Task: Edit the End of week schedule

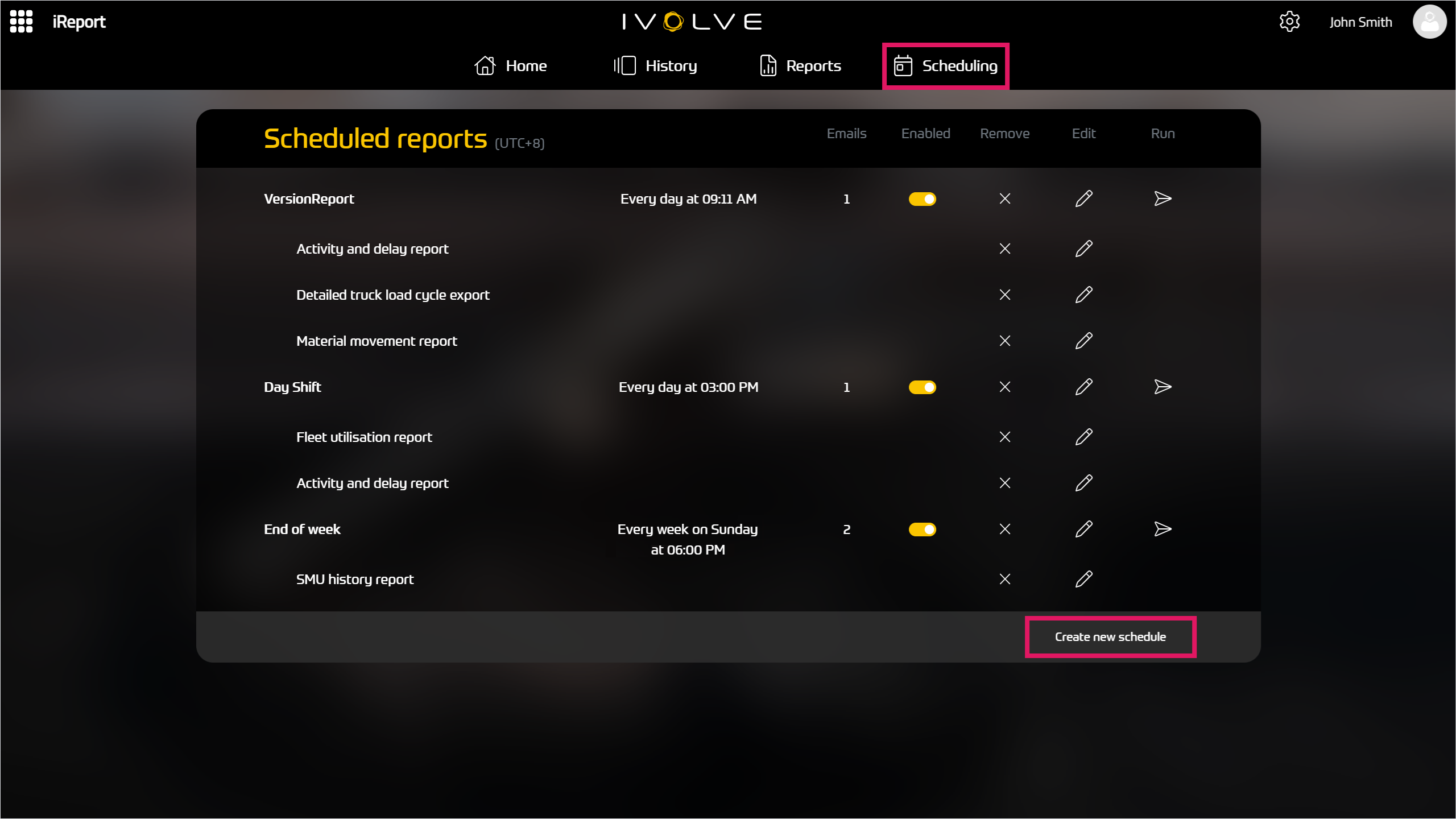Action: coord(1084,529)
